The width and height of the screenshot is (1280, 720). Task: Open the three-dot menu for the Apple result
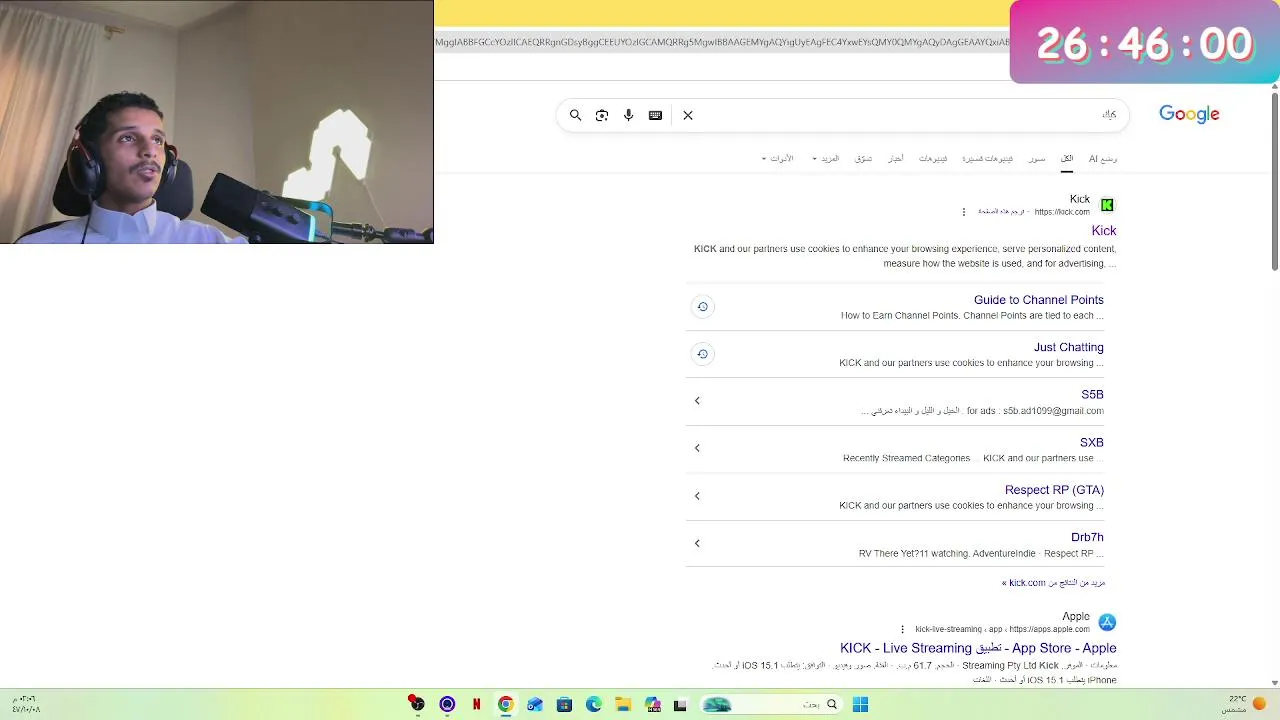(902, 630)
